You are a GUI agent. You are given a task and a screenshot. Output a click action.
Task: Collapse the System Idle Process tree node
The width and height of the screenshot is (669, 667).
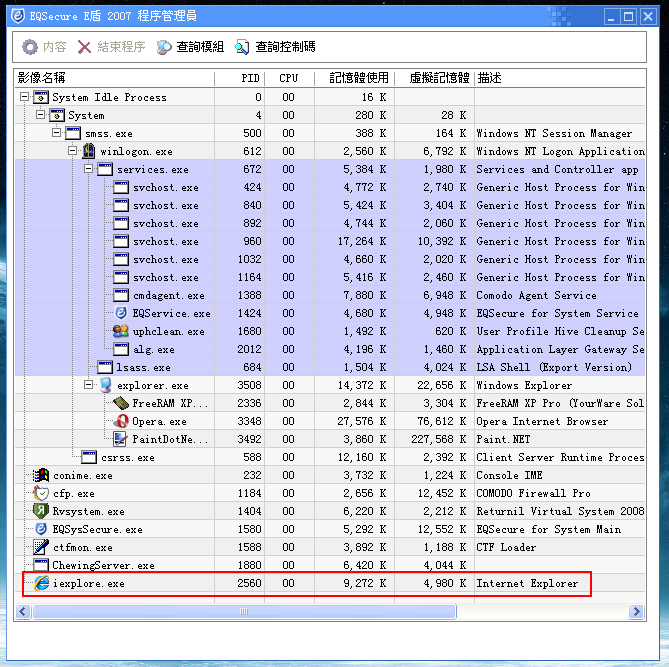[24, 97]
